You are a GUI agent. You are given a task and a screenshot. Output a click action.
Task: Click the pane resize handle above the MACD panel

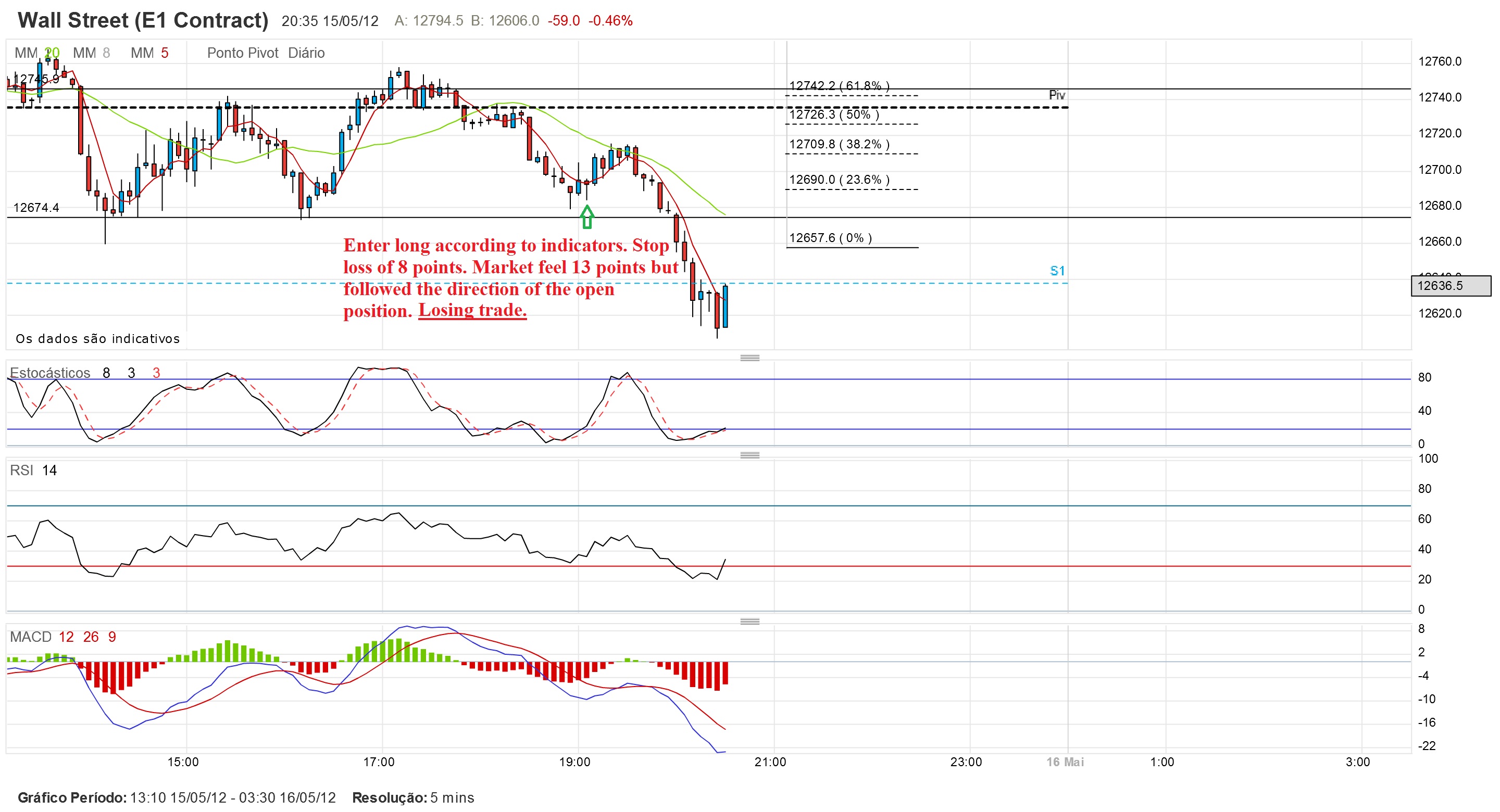click(x=749, y=621)
